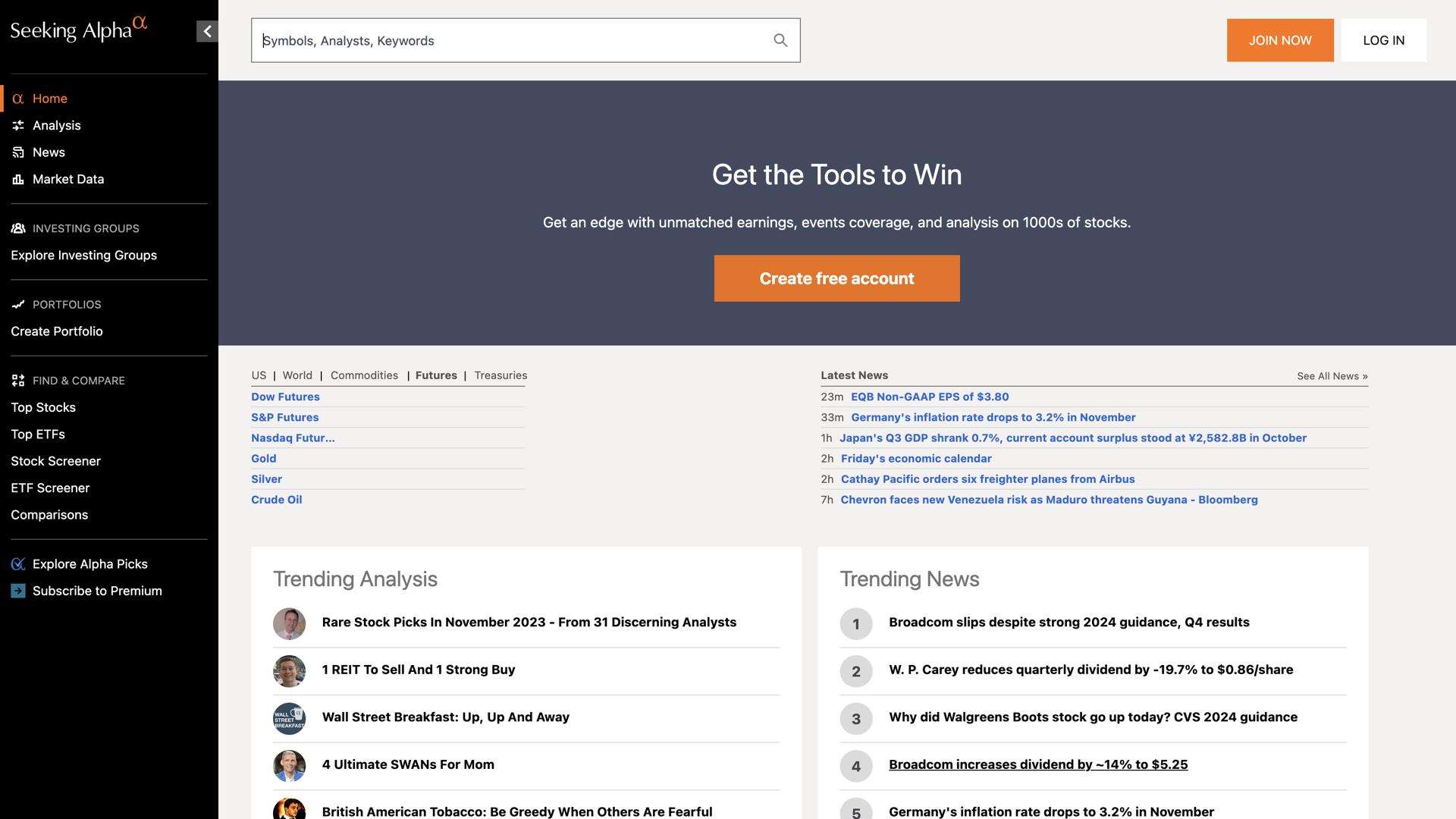Viewport: 1456px width, 819px height.
Task: Collapse the sidebar with the chevron arrow
Action: tap(207, 31)
